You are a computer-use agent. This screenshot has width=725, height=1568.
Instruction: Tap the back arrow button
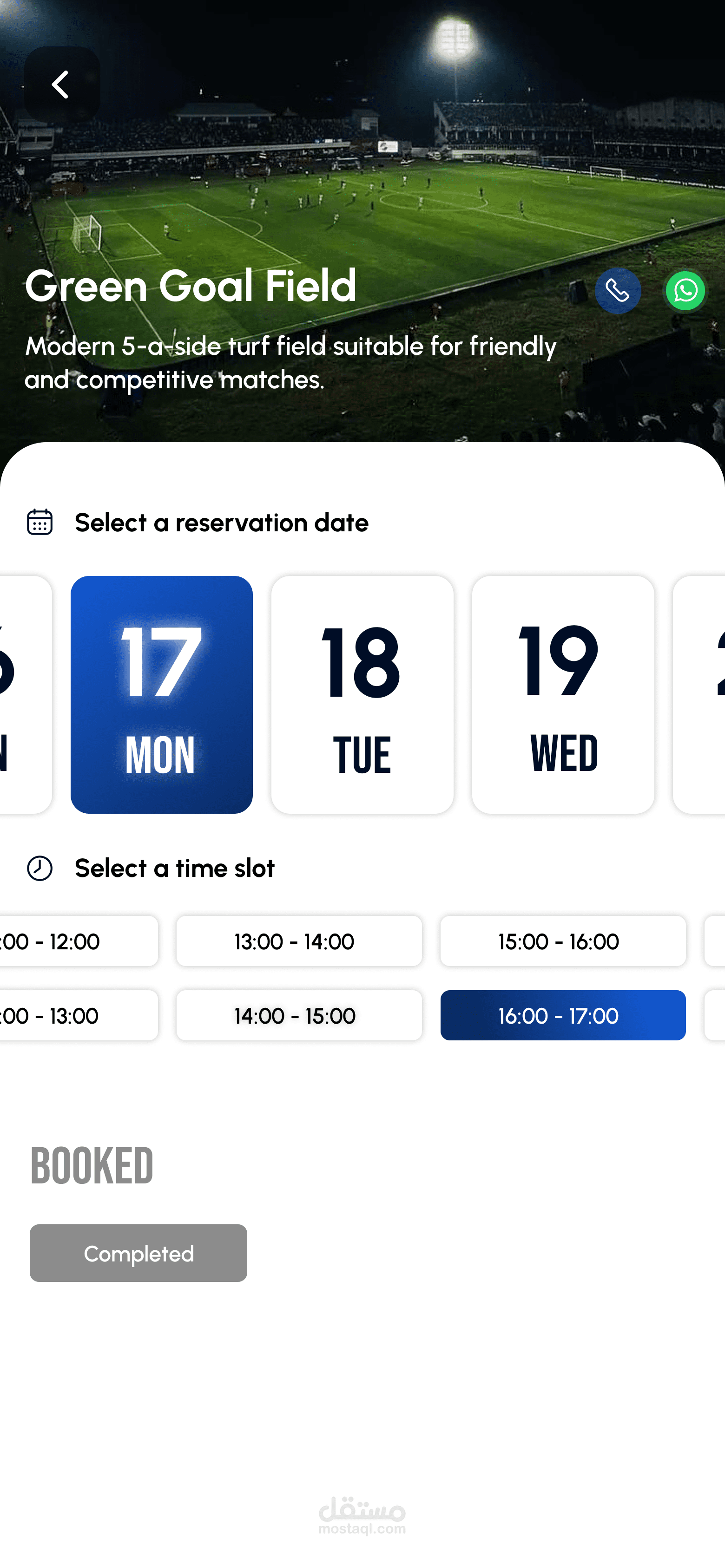[x=62, y=84]
